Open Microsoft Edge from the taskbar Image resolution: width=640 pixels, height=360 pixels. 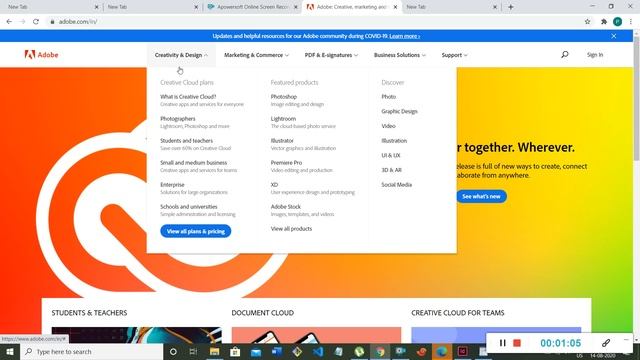pos(442,351)
